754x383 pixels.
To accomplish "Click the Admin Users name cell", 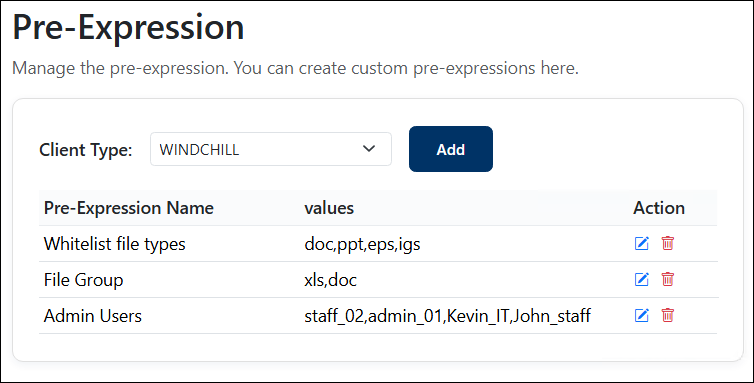I will click(x=93, y=316).
